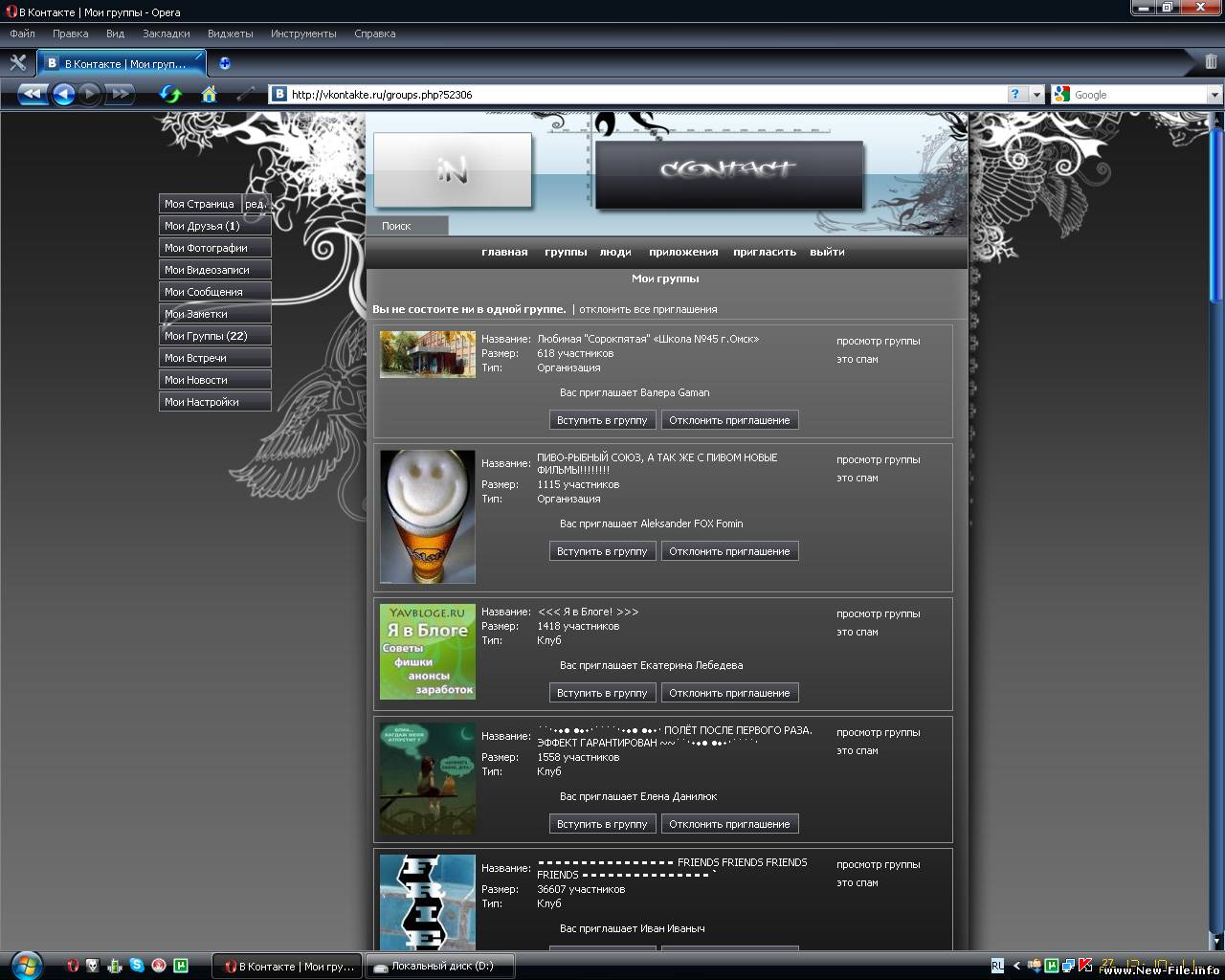1225x980 pixels.
Task: Open the Мои Сообщения sidebar link
Action: coord(214,292)
